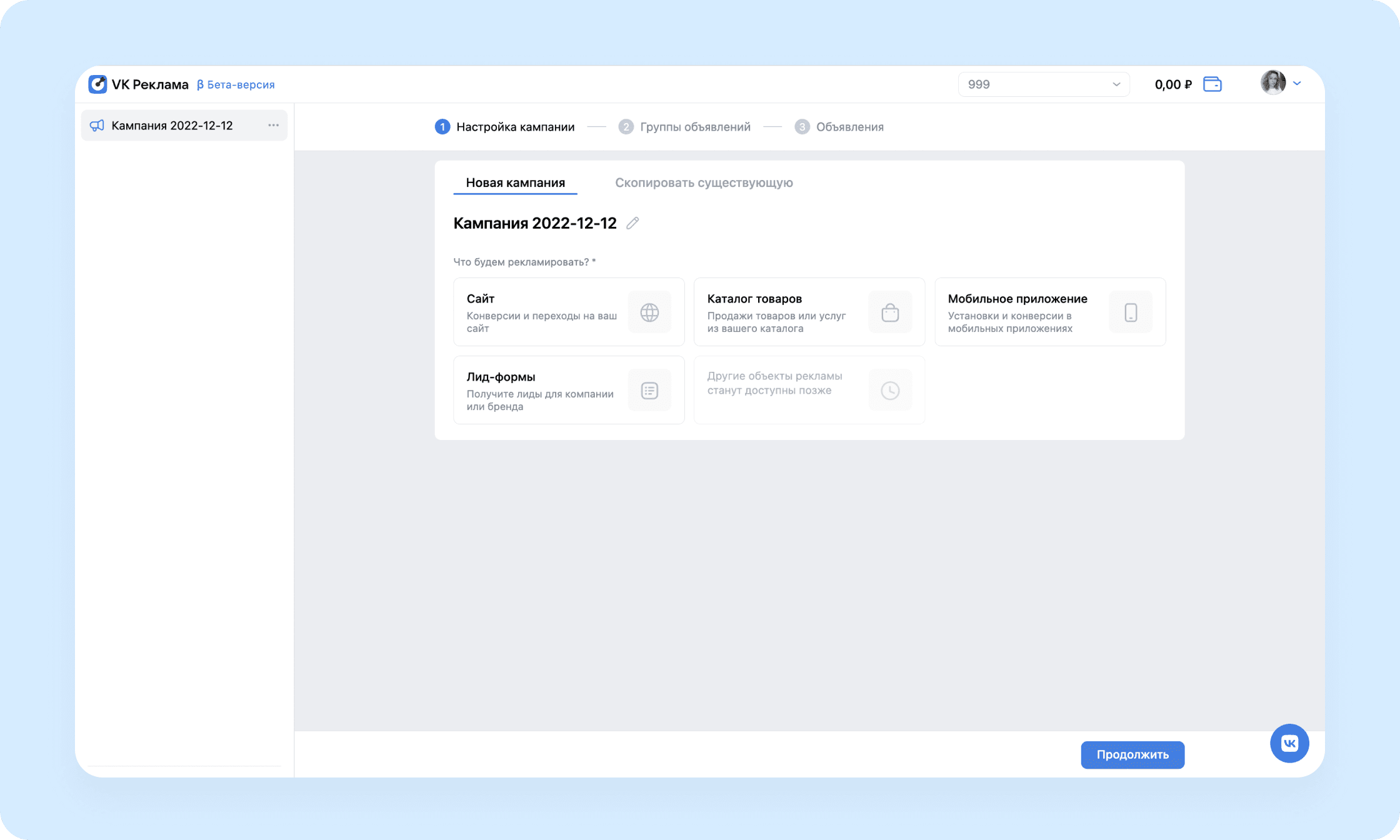Screen dimensions: 1400x840
Task: Open three-dots menu for sidebar campaign
Action: (x=273, y=126)
